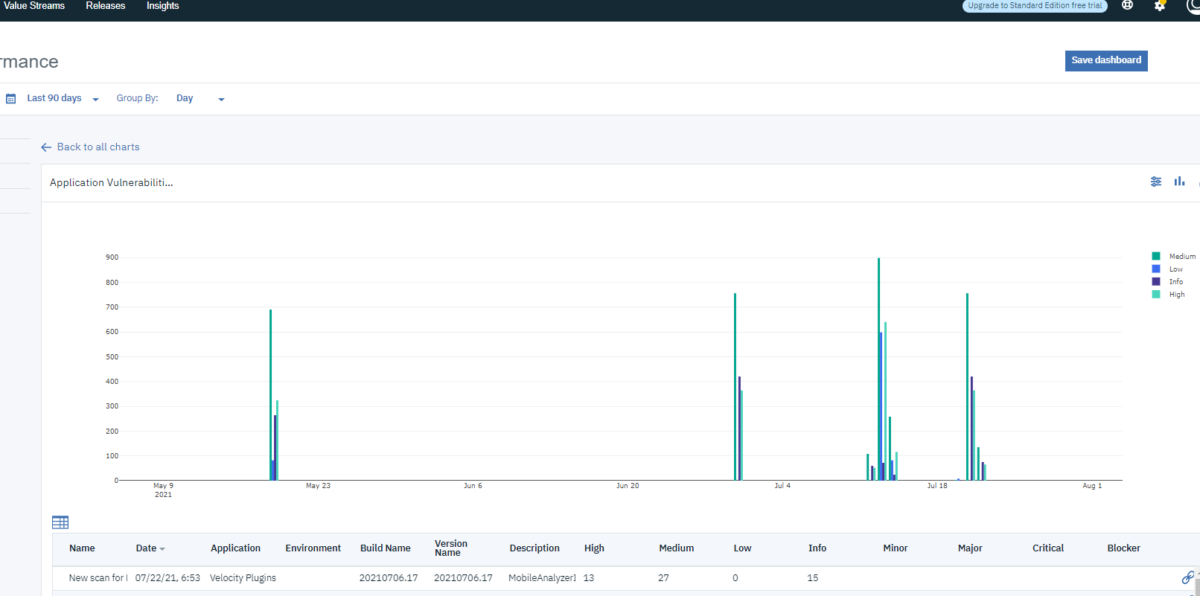Click the table view grid icon
This screenshot has height=596, width=1200.
60,522
